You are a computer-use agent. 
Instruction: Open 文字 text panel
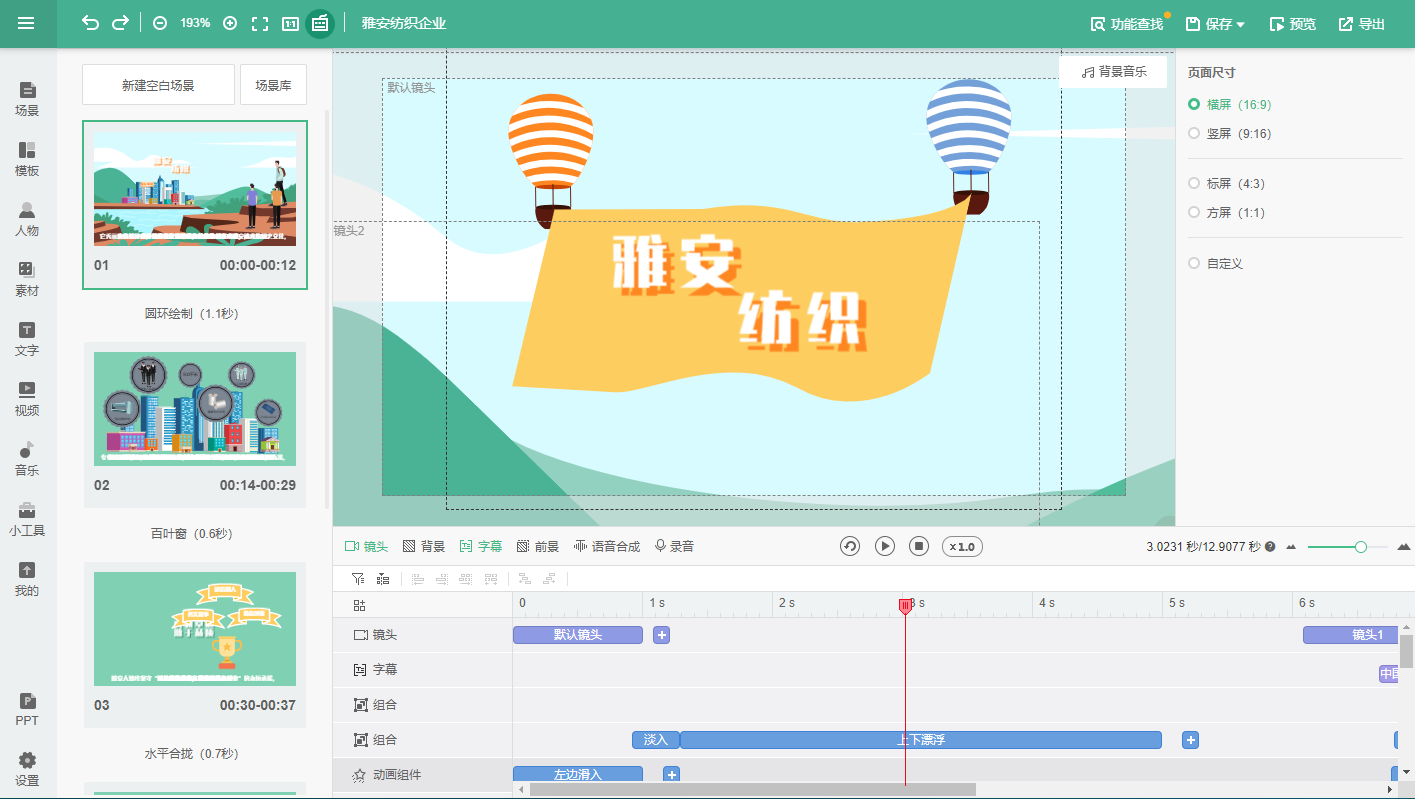pos(27,340)
